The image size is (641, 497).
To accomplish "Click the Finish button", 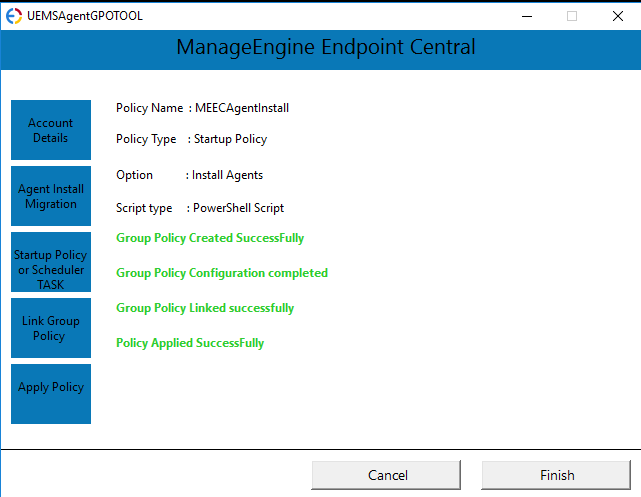I will pos(556,475).
